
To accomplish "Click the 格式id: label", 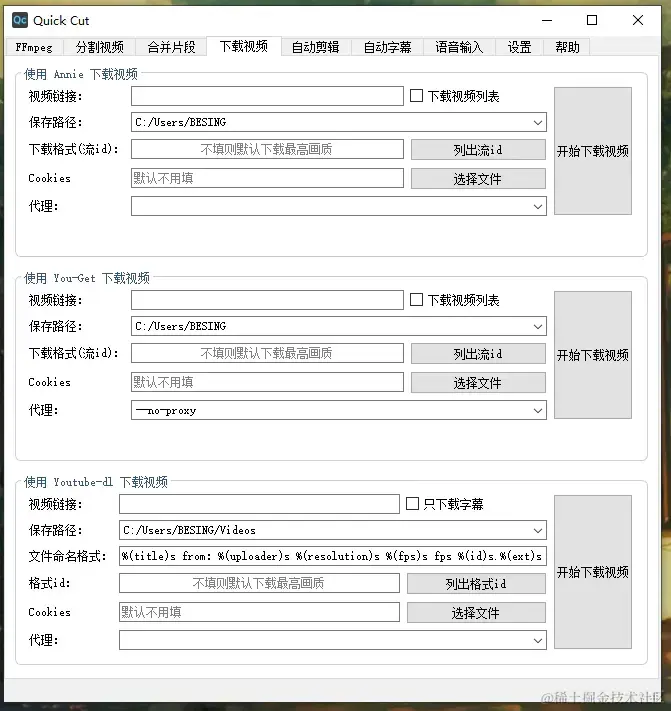I will pyautogui.click(x=49, y=583).
